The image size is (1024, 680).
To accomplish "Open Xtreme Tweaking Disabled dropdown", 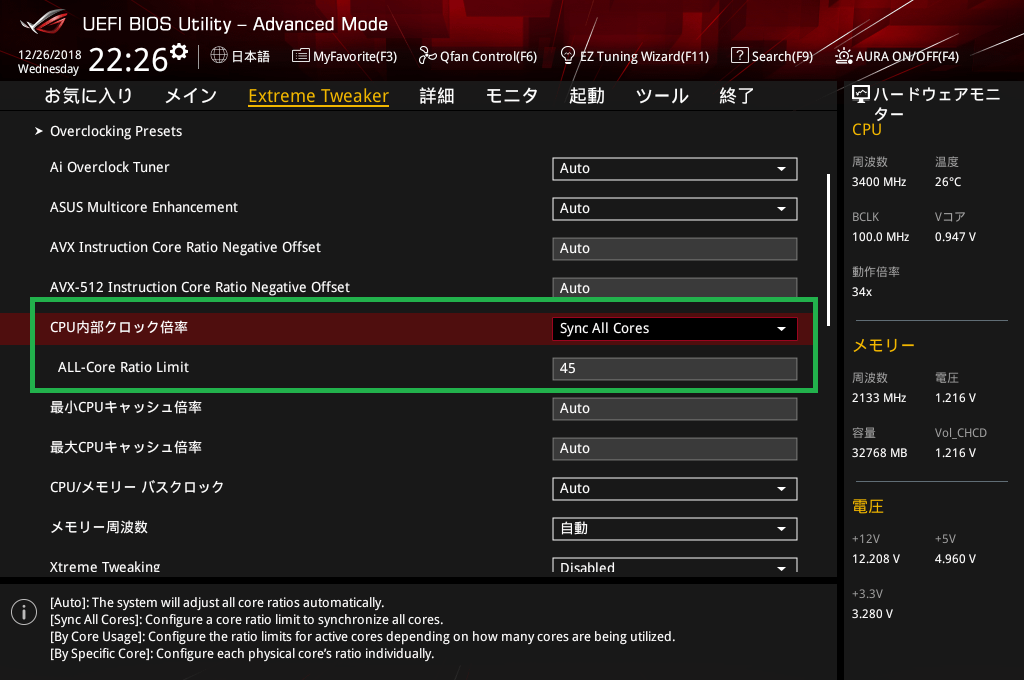I will click(x=675, y=565).
